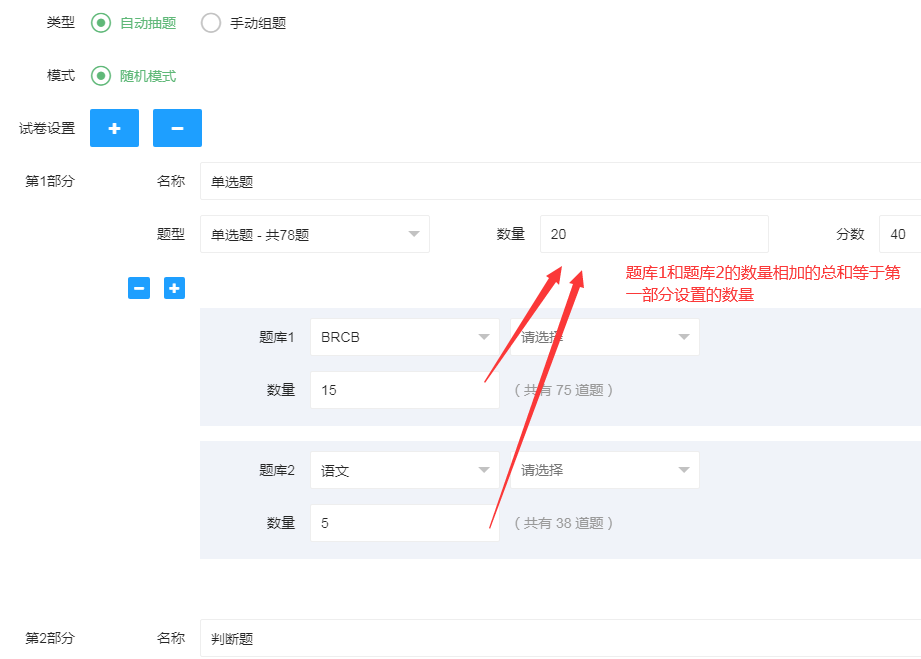Open the 题型 dropdown showing 单选题 - 共78题

pos(314,234)
